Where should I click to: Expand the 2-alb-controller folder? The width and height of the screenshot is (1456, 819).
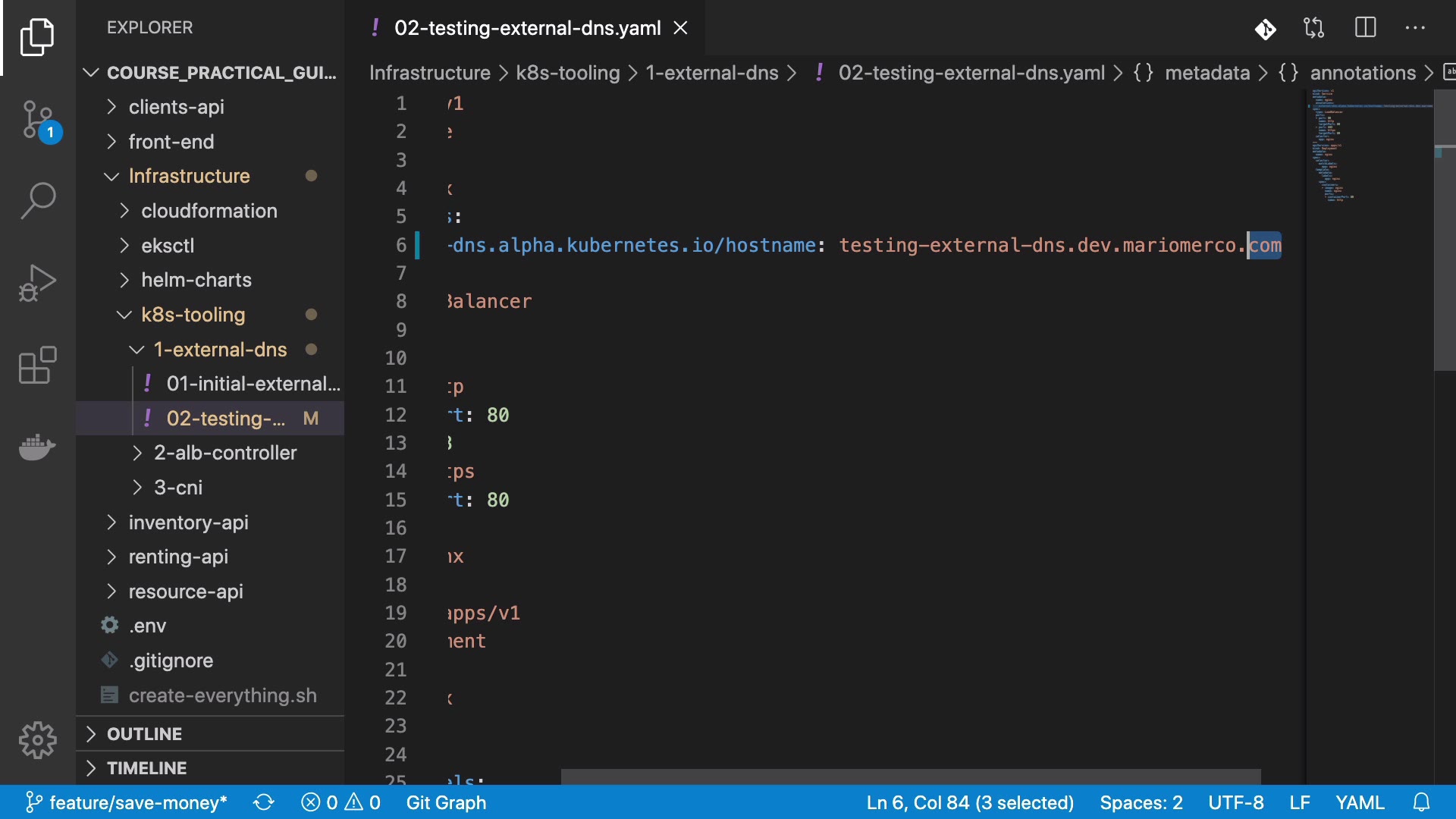(x=225, y=453)
